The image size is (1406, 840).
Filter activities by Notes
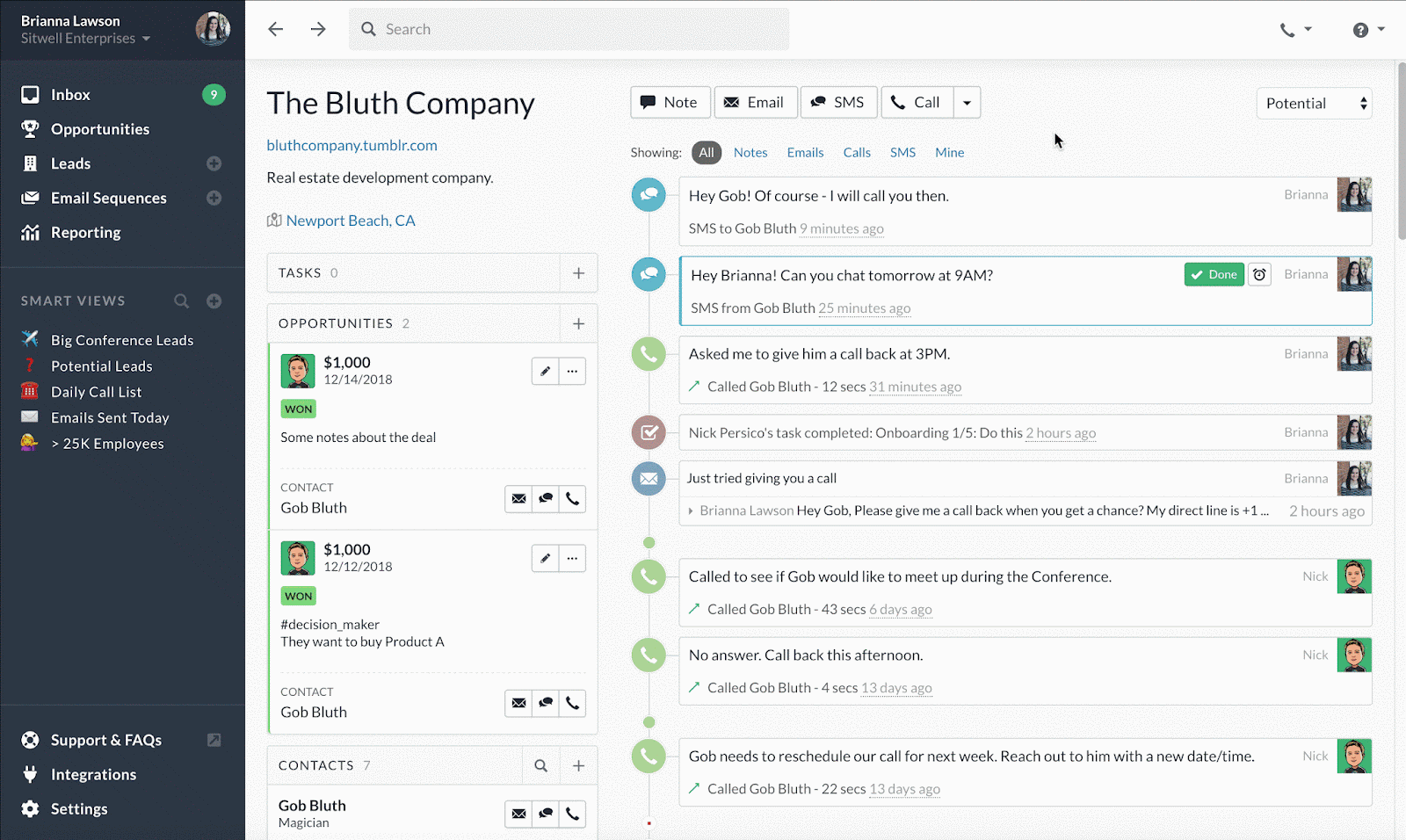coord(750,153)
